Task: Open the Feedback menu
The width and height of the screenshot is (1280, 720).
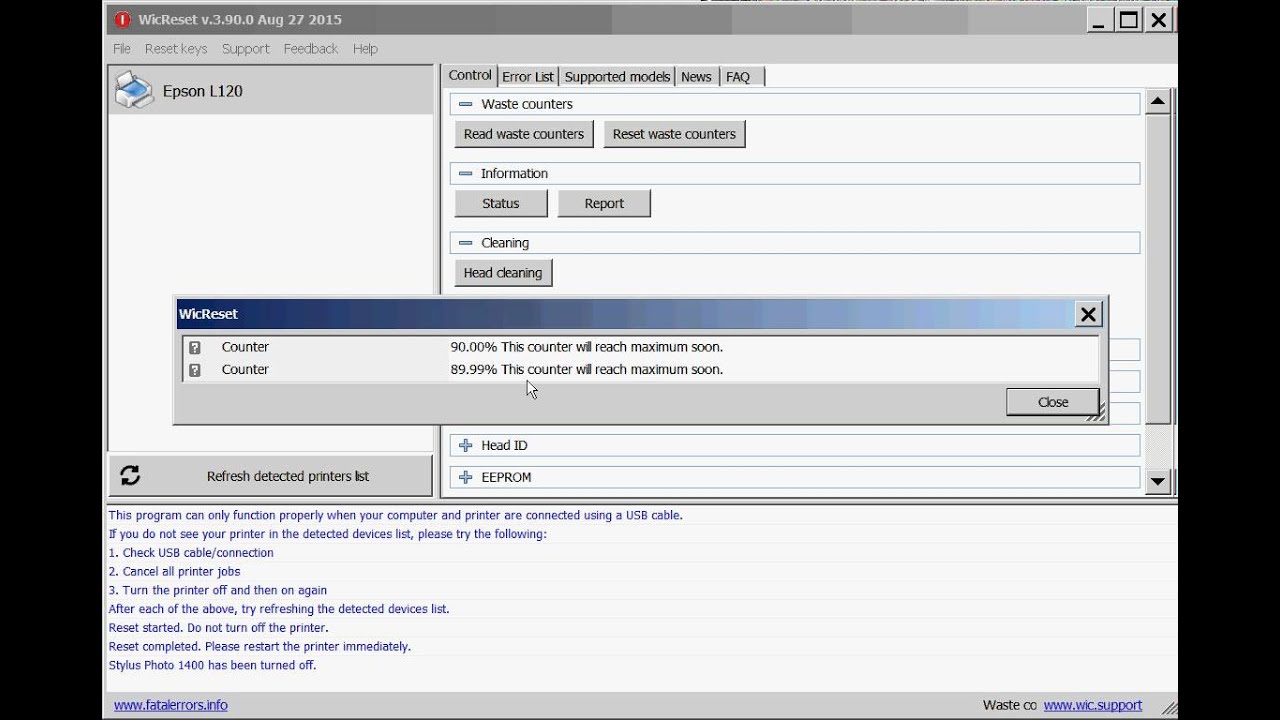Action: click(311, 48)
